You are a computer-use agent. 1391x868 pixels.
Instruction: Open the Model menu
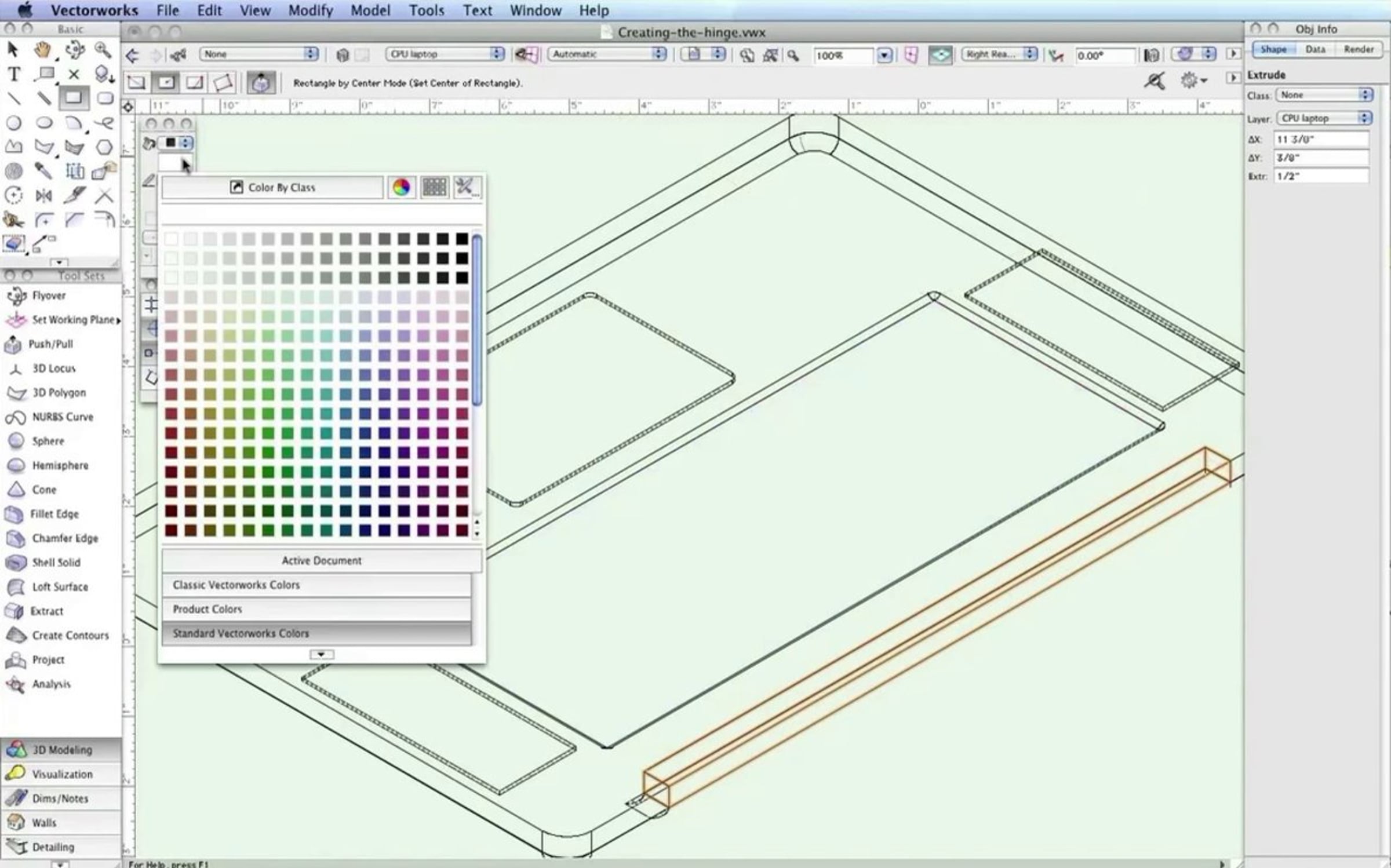point(370,10)
